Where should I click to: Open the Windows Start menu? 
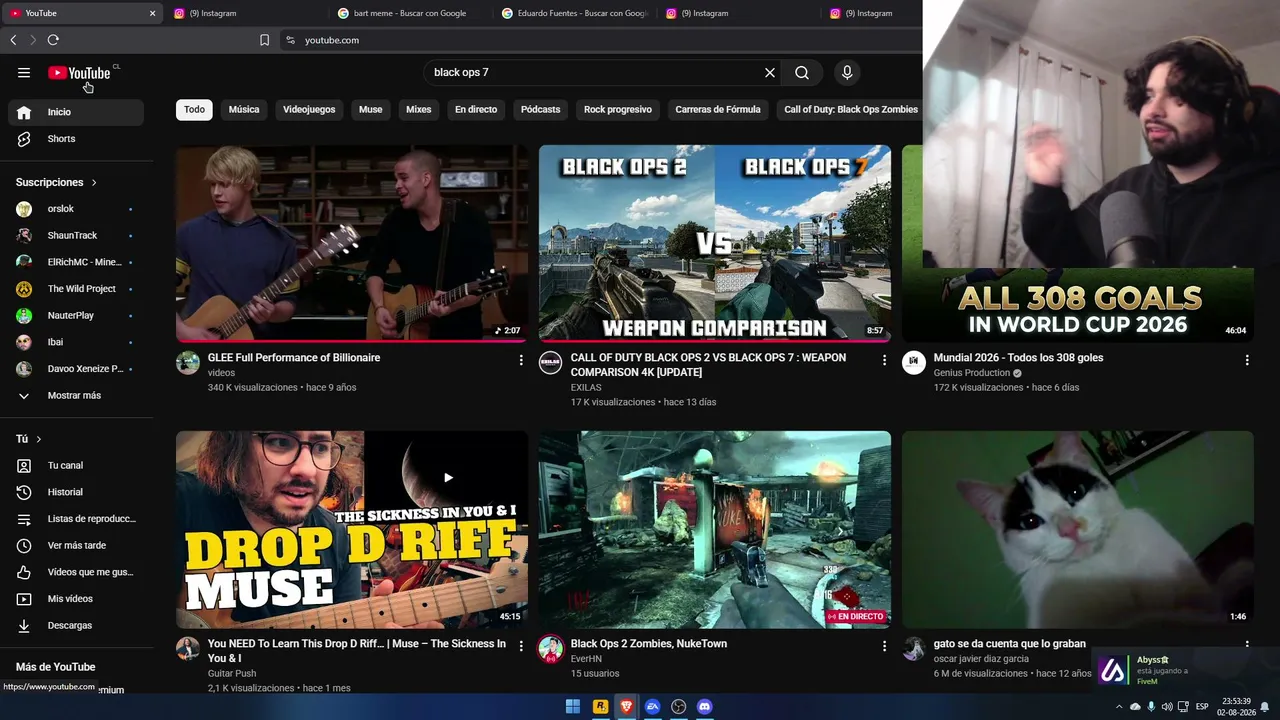tap(573, 707)
